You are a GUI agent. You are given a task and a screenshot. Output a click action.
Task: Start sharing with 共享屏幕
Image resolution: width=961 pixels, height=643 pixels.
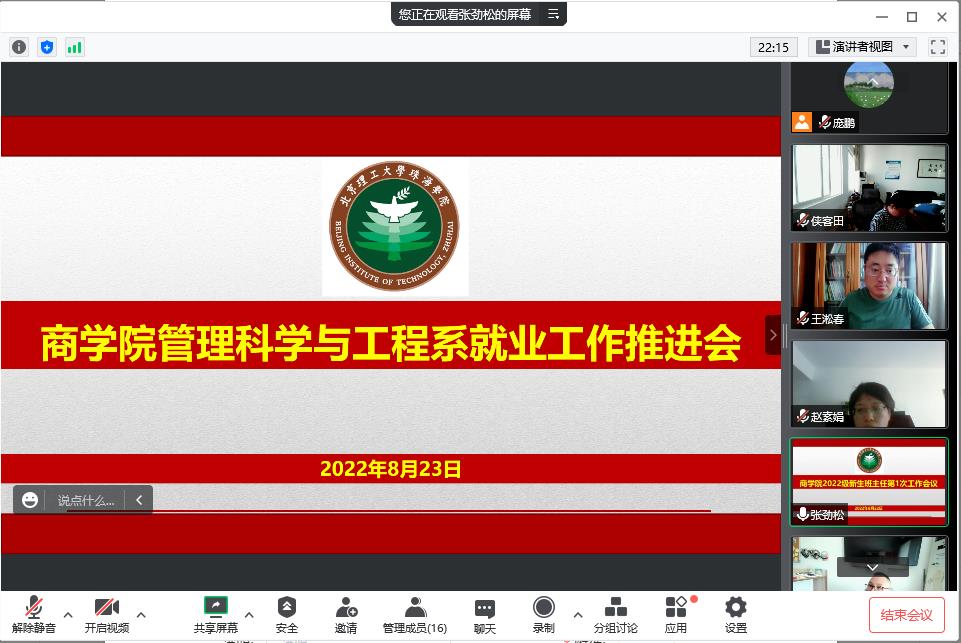click(x=216, y=615)
